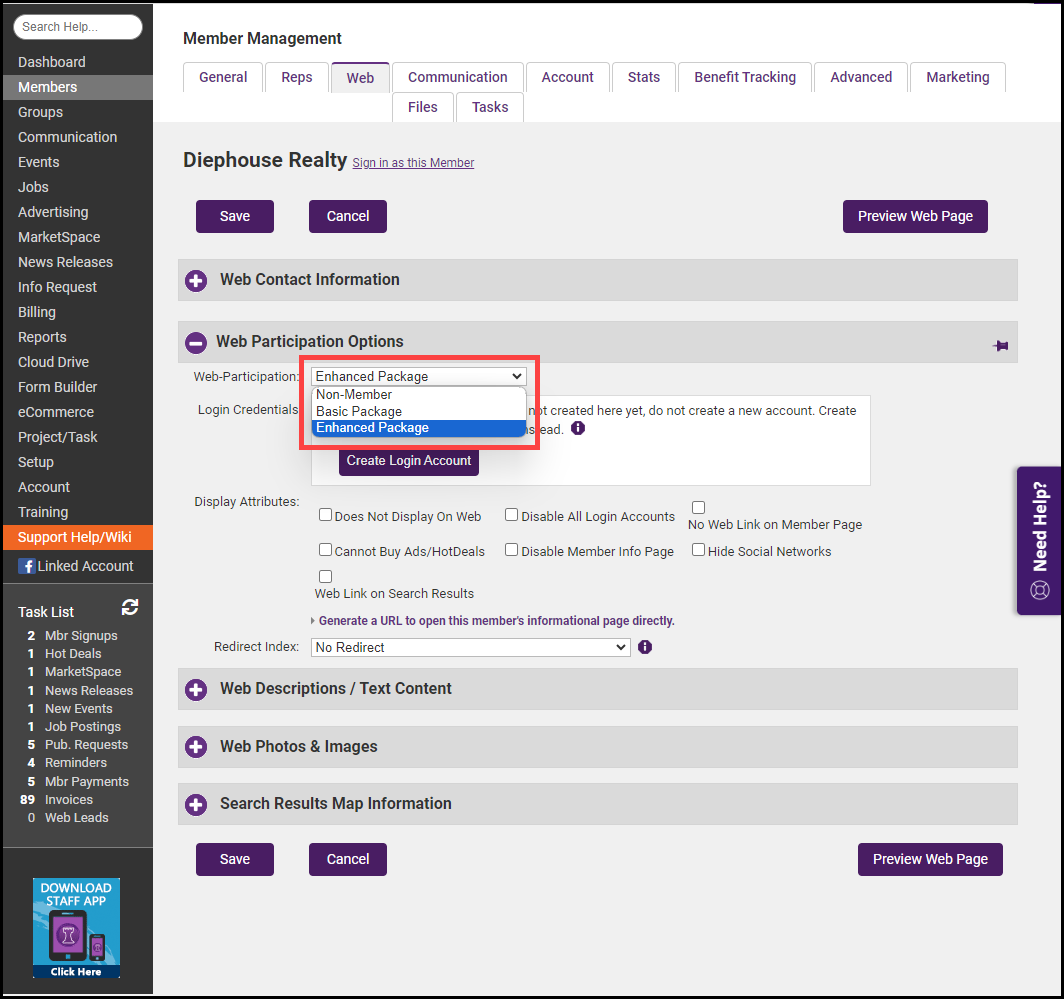Screen dimensions: 1064x999
Task: Enable Does Not Display On Web checkbox
Action: (x=325, y=515)
